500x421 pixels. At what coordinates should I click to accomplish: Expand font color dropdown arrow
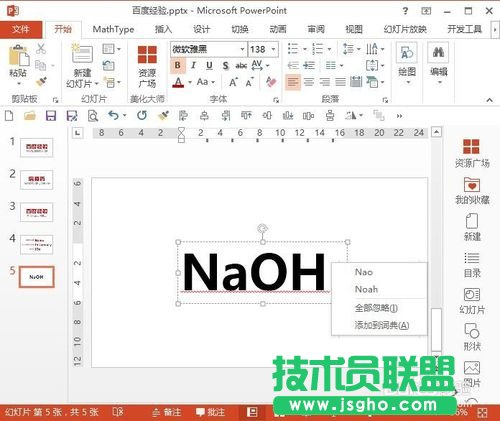tap(190, 82)
